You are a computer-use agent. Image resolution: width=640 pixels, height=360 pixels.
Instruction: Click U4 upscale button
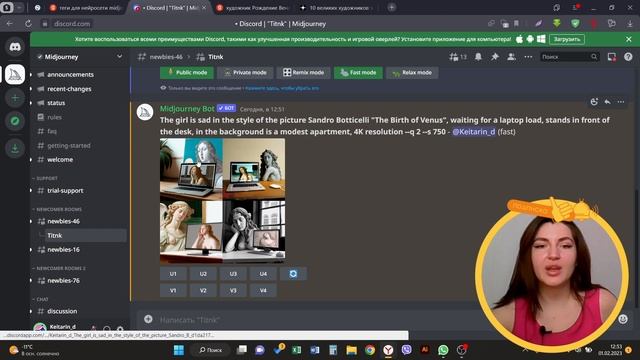click(x=263, y=274)
